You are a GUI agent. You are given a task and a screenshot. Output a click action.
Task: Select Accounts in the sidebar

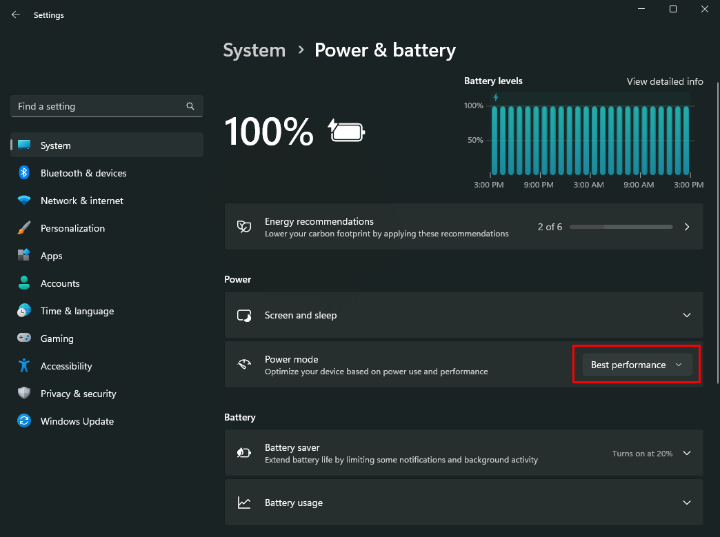pyautogui.click(x=107, y=283)
